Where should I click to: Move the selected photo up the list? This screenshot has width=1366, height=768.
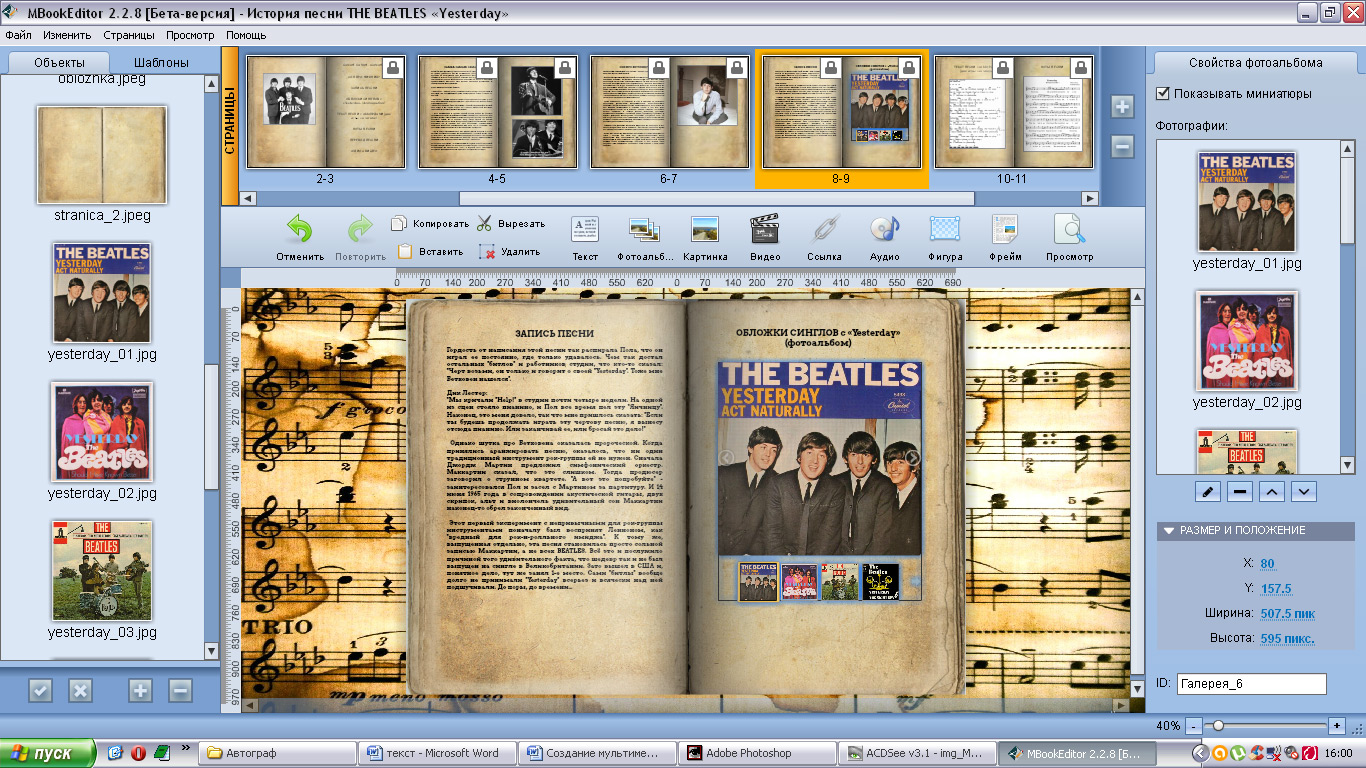(x=1272, y=491)
